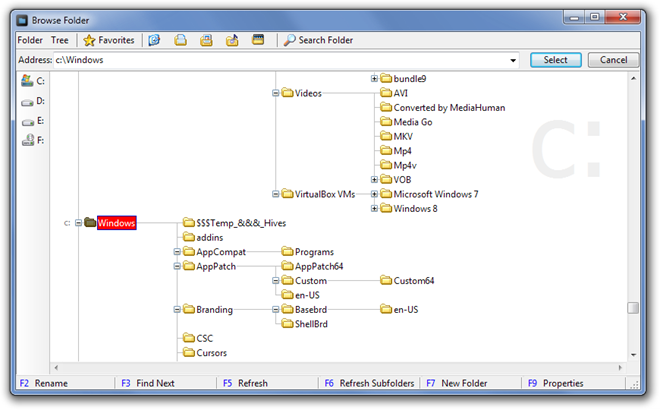Click F7 New Folder command
Viewport: 660px width, 410px height.
coord(457,383)
